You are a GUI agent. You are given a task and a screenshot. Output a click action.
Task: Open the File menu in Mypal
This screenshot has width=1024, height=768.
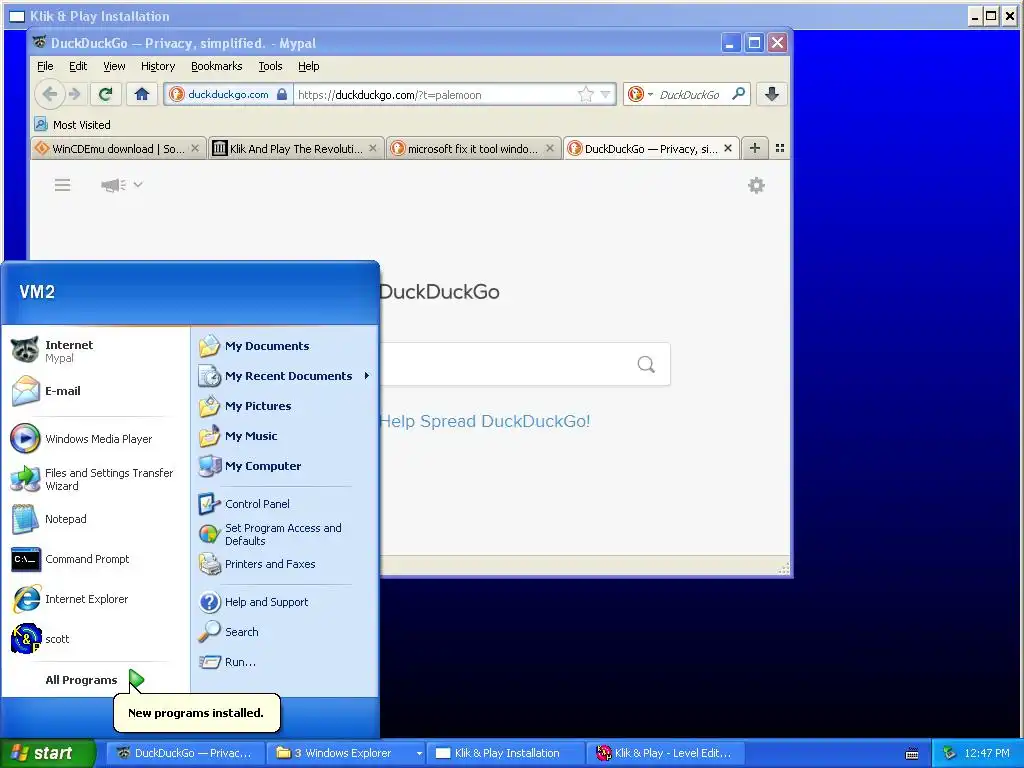[45, 66]
